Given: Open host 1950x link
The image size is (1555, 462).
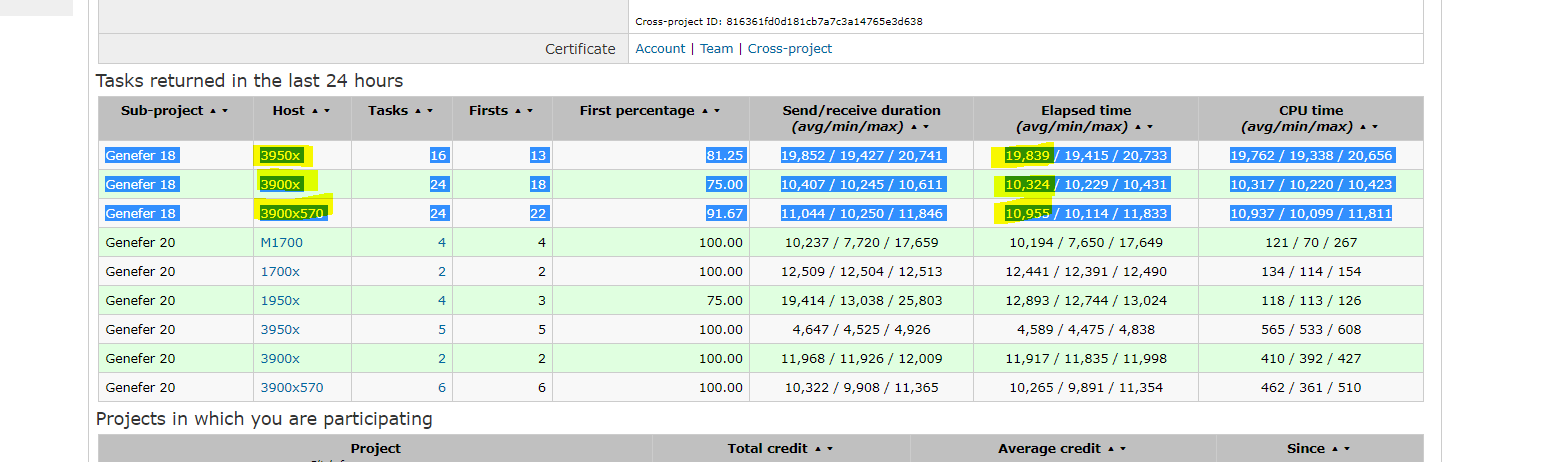Looking at the screenshot, I should (280, 300).
